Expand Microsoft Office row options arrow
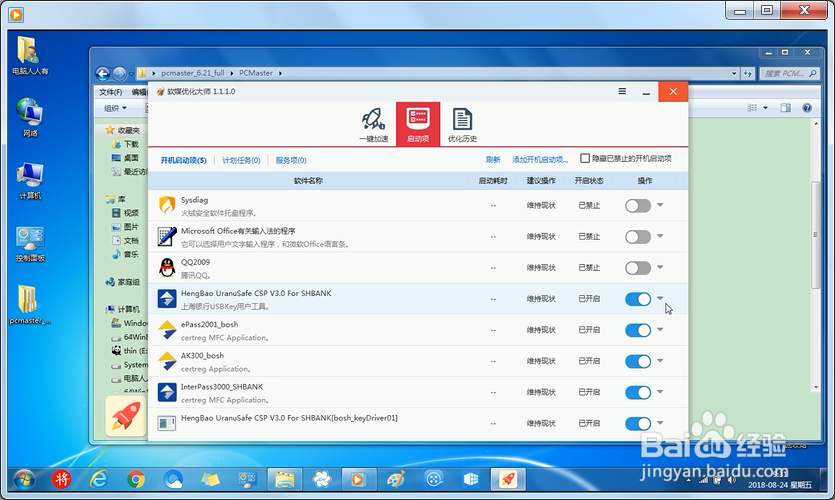This screenshot has width=835, height=500. tap(660, 236)
